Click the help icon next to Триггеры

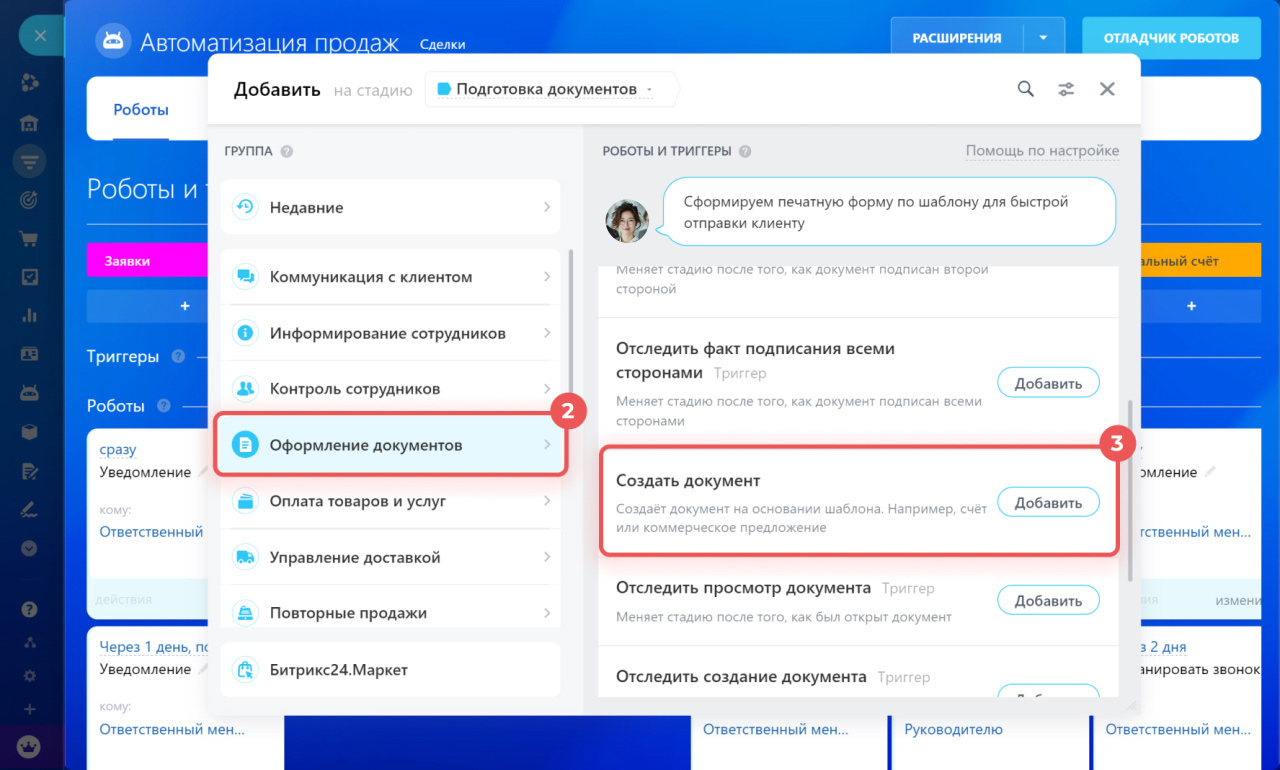click(178, 357)
